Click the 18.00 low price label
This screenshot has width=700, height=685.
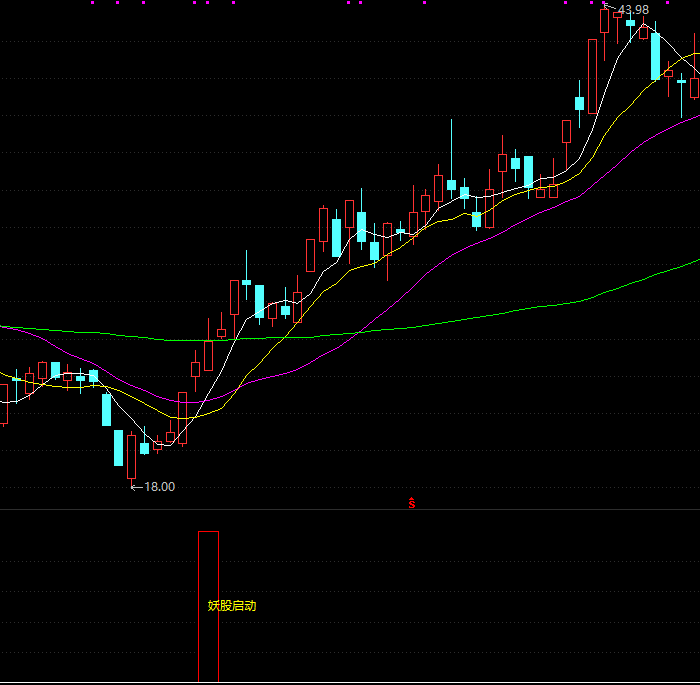(159, 487)
